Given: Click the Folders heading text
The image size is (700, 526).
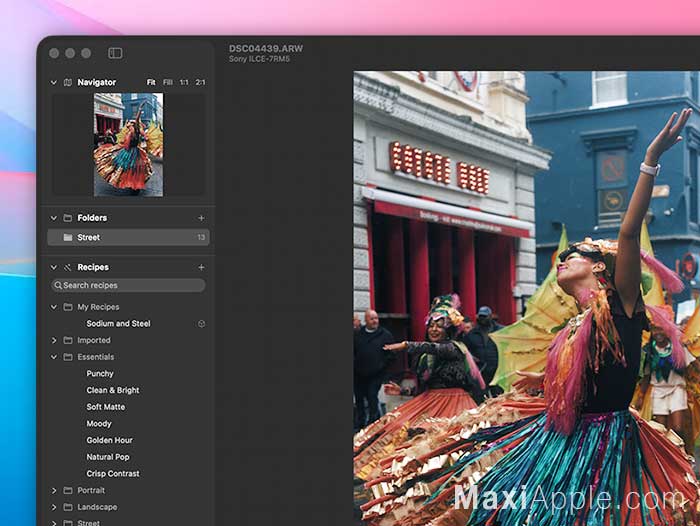Looking at the screenshot, I should point(92,218).
